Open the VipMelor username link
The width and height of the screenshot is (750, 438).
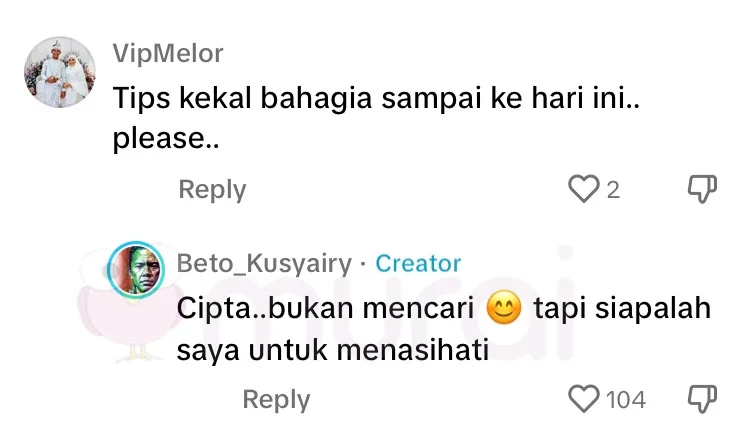click(167, 53)
